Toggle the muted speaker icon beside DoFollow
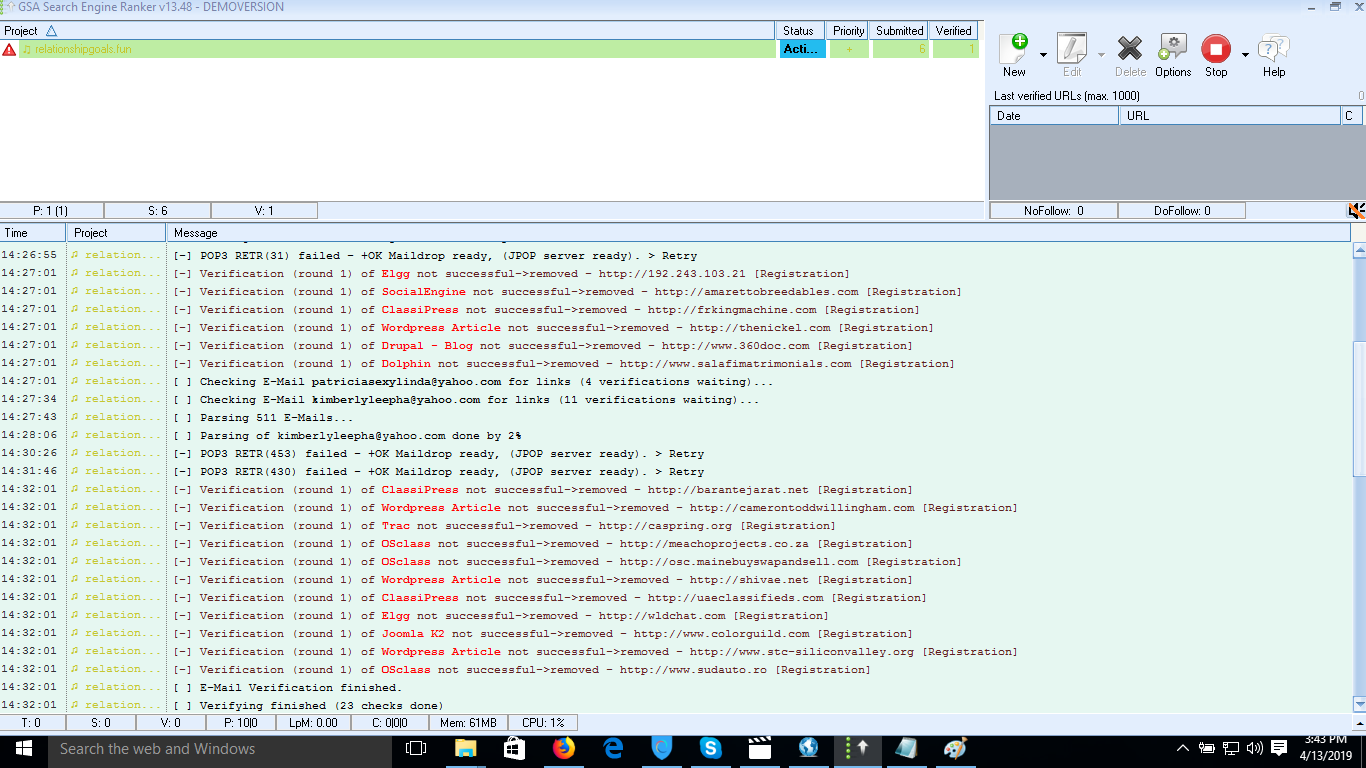 pos(1356,211)
